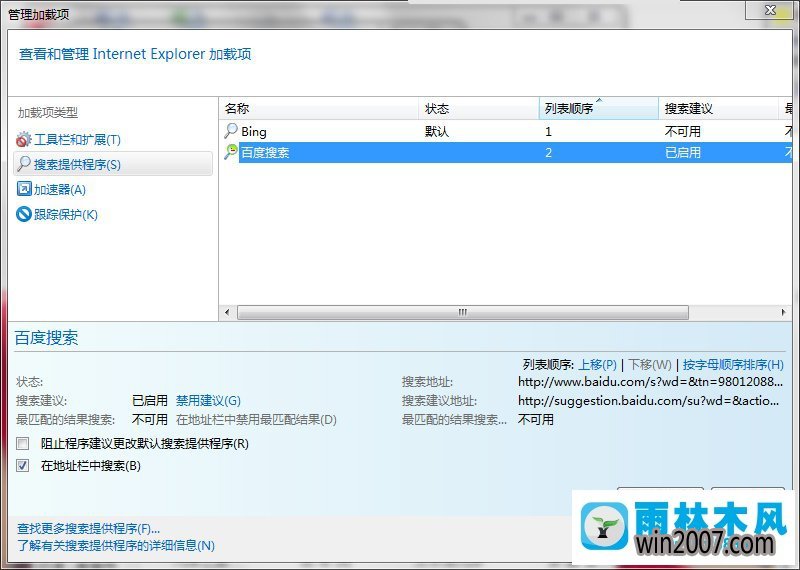Click list order value 1 for Bing
This screenshot has height=570, width=800.
[548, 132]
